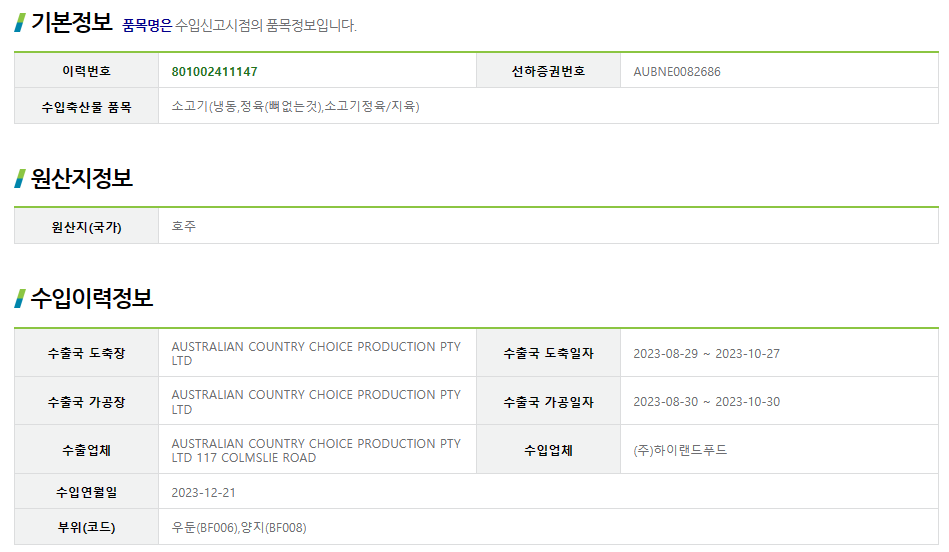The image size is (949, 552).
Task: Click slaughter date range 2023-08-29 ~ 2023-10-27
Action: (x=706, y=354)
